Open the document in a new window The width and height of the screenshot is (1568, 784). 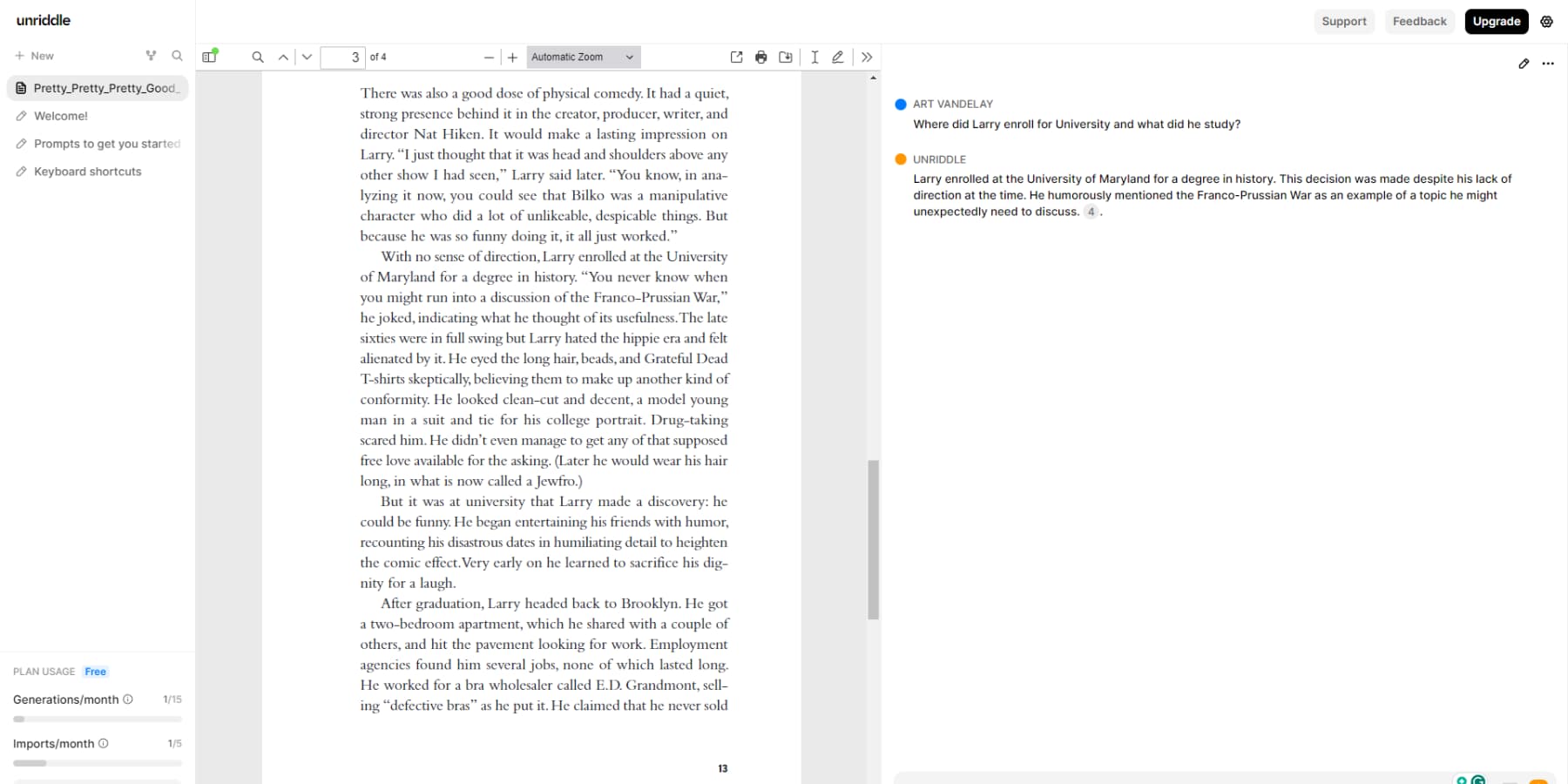pos(735,57)
